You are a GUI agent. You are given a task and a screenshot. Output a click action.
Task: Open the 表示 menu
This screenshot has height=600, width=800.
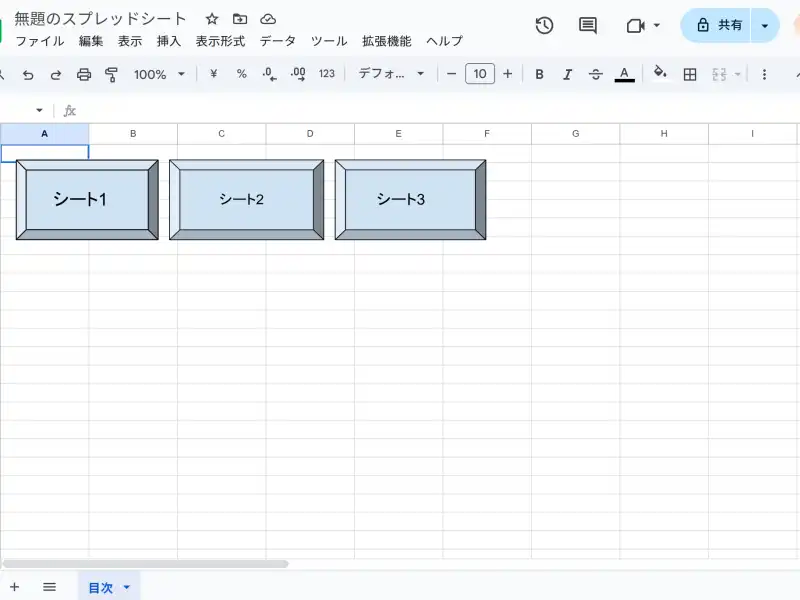click(130, 41)
